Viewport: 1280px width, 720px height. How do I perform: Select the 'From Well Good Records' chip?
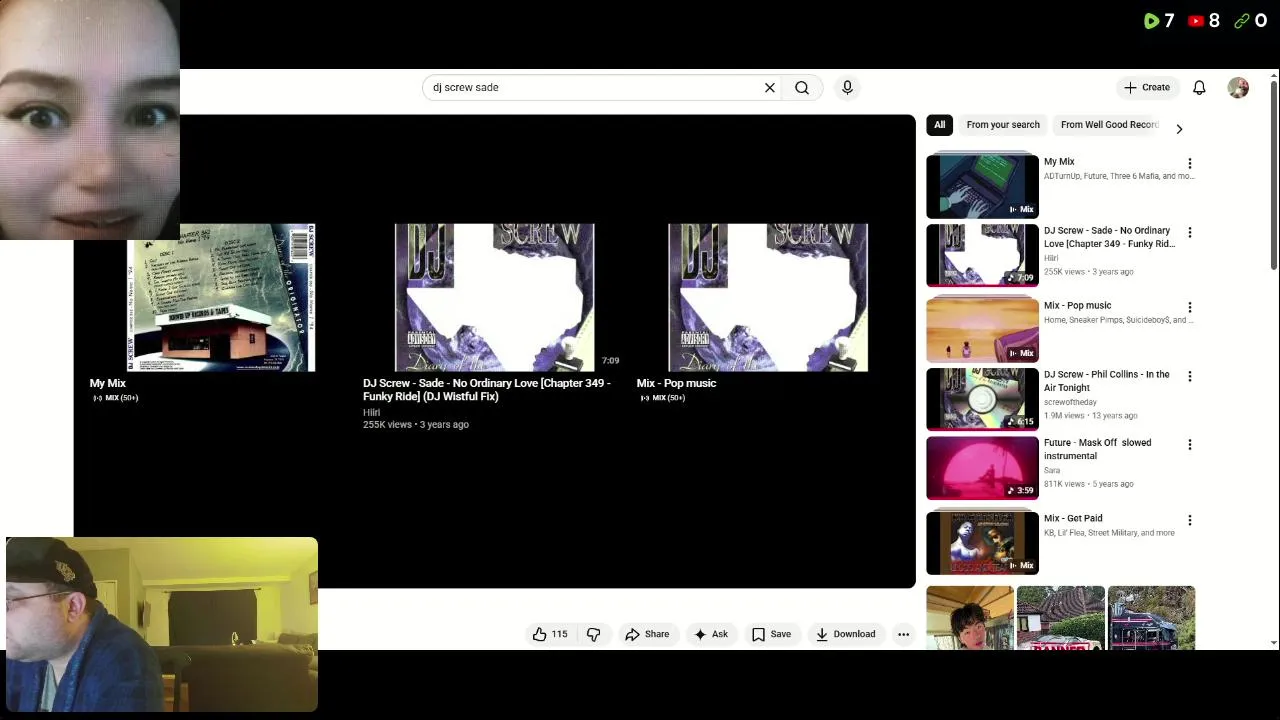(x=1109, y=125)
